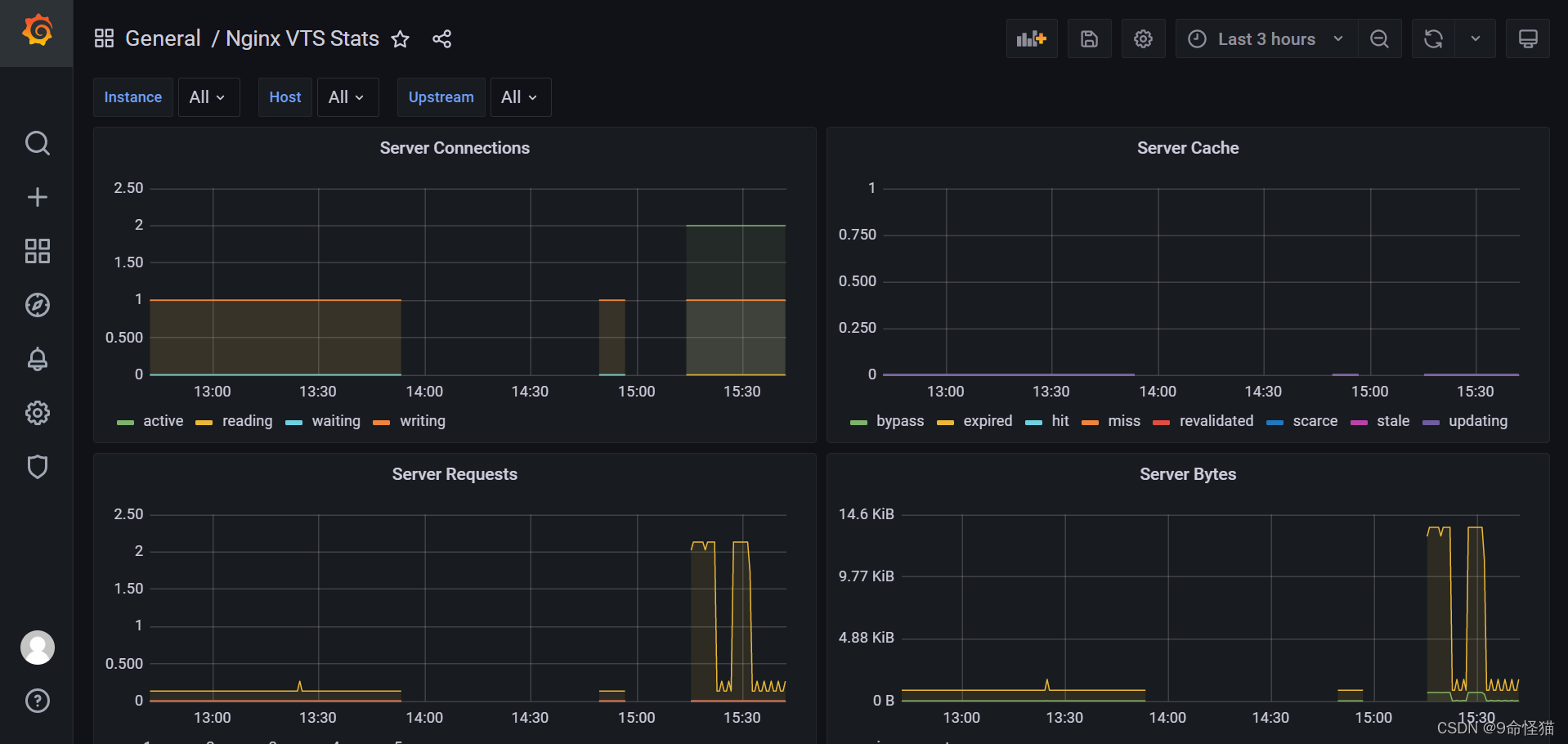
Task: Open the Server Admin shield icon
Action: click(x=37, y=467)
